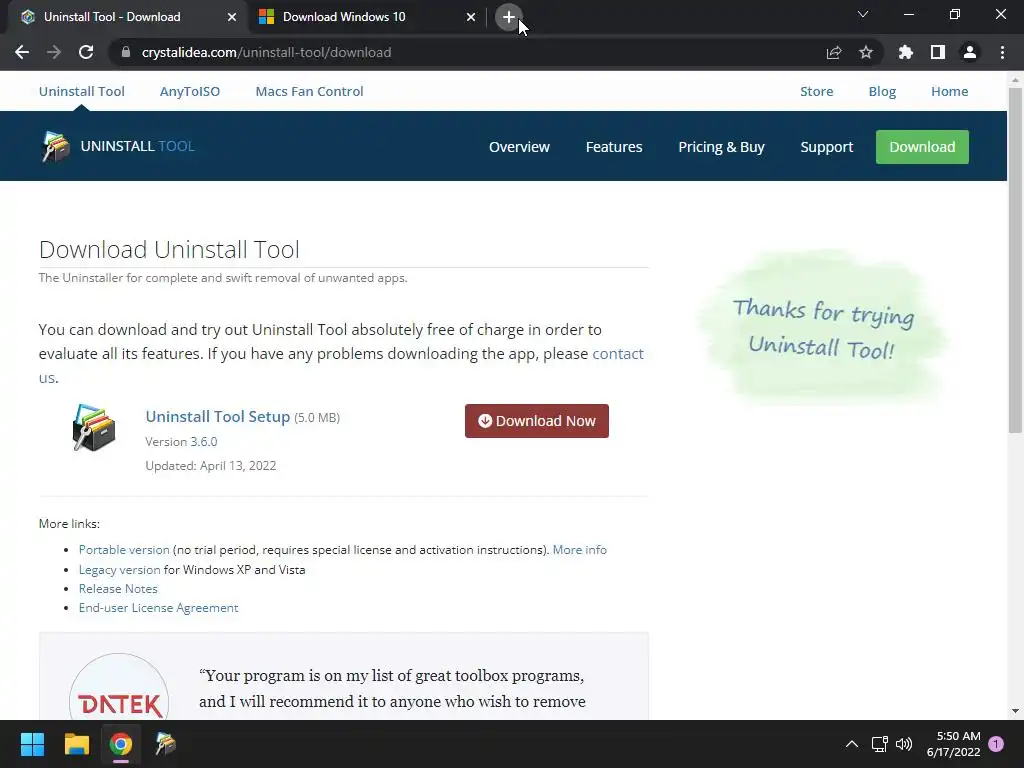
Task: Bookmark this page with the star icon
Action: 866,52
